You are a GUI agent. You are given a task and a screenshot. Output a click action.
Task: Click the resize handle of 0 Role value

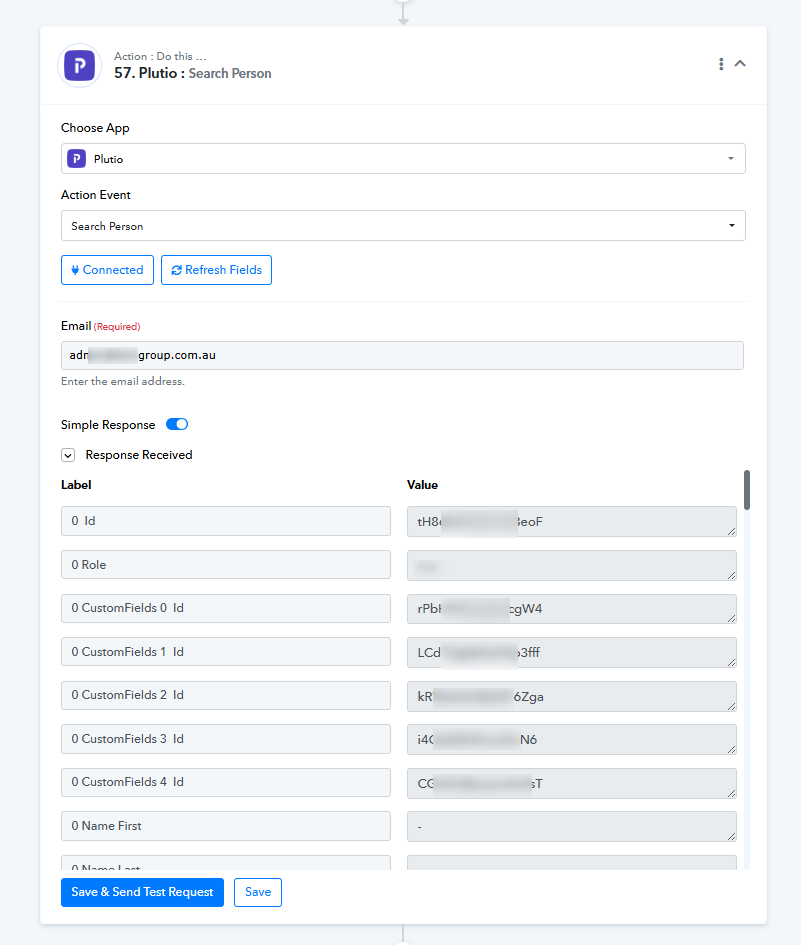(x=732, y=575)
